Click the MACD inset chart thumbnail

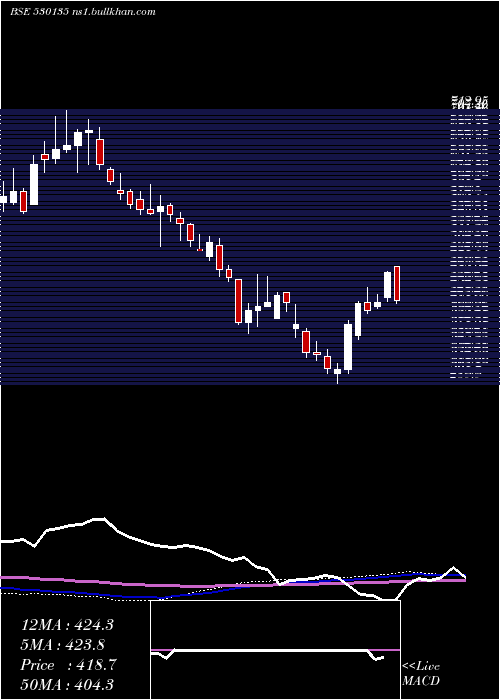275,650
